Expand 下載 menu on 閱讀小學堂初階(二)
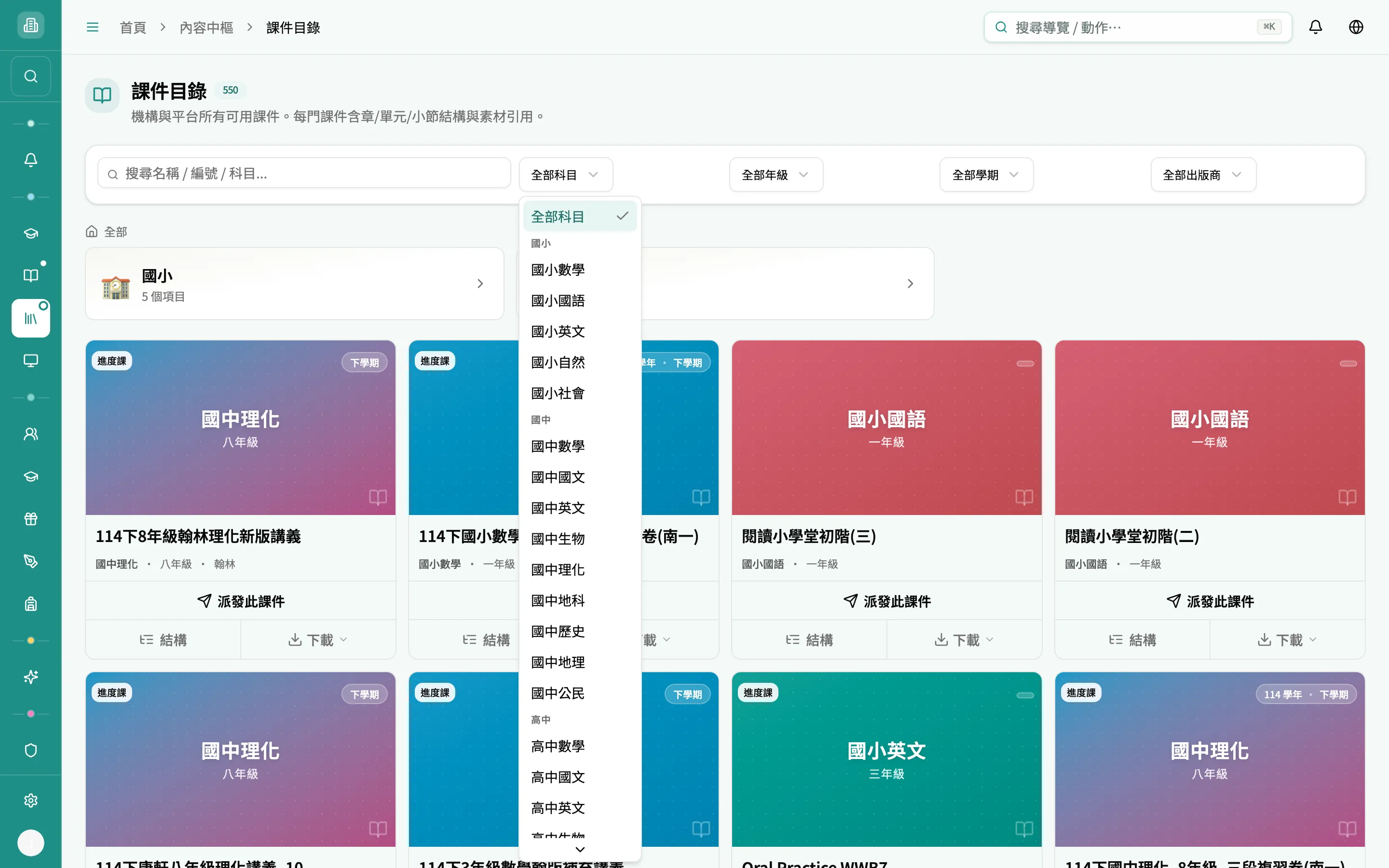Viewport: 1389px width, 868px height. click(1287, 639)
